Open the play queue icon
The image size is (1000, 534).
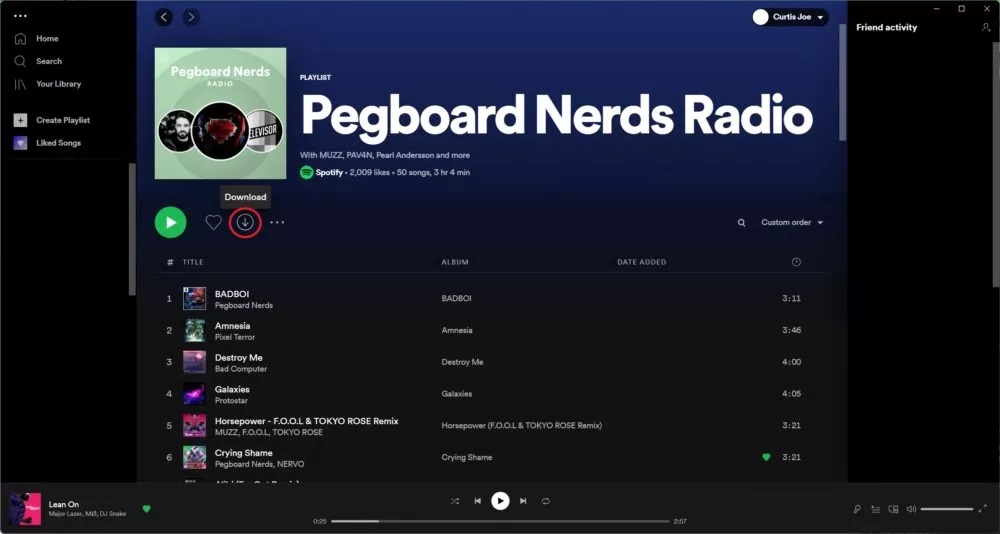pyautogui.click(x=876, y=509)
